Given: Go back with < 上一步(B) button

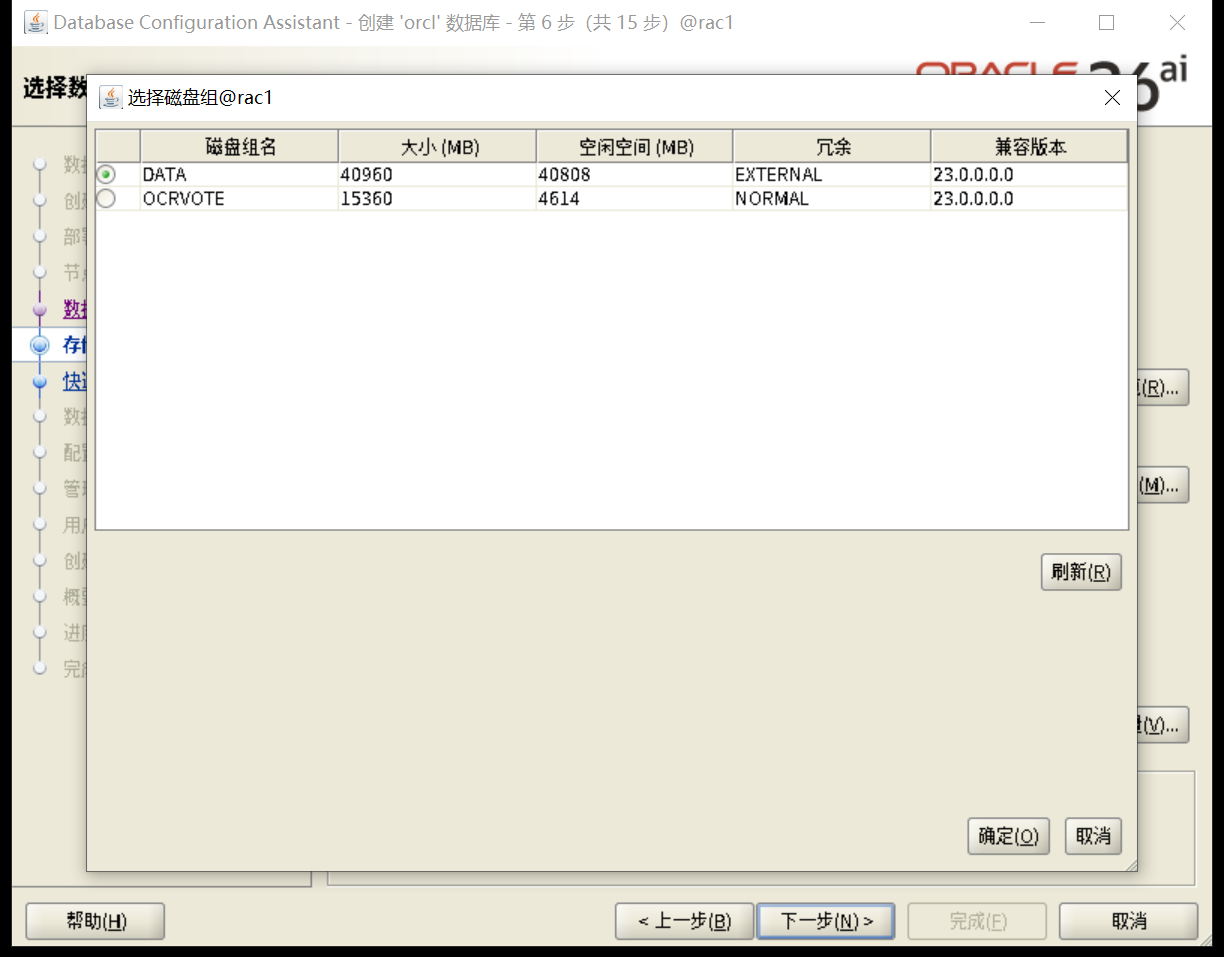Looking at the screenshot, I should pyautogui.click(x=684, y=921).
